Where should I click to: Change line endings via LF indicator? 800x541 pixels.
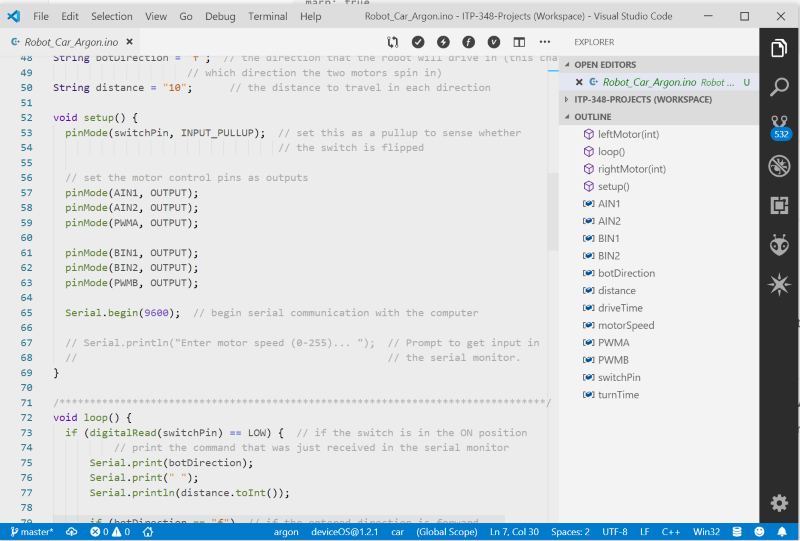coord(645,532)
